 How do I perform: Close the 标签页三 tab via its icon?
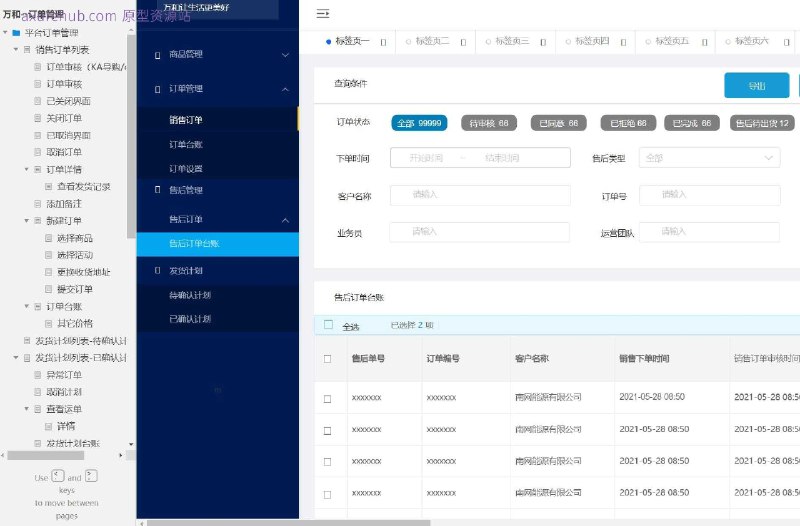(543, 42)
